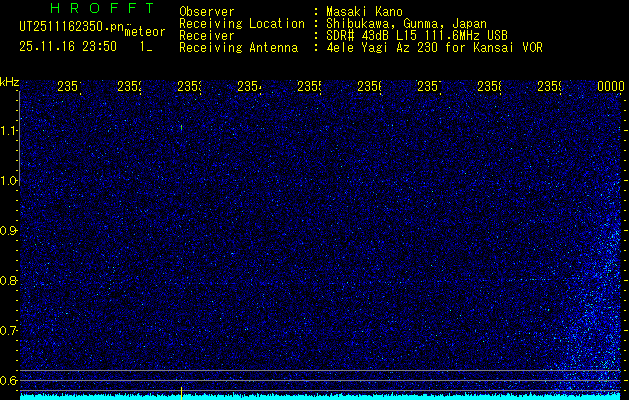The image size is (629, 400).
Task: Click the 0000 time axis label
Action: [610, 87]
